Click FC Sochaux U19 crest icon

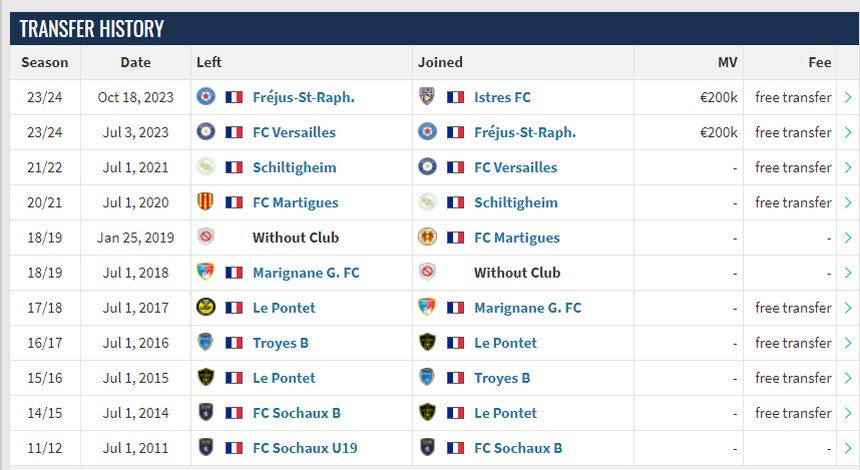(206, 447)
